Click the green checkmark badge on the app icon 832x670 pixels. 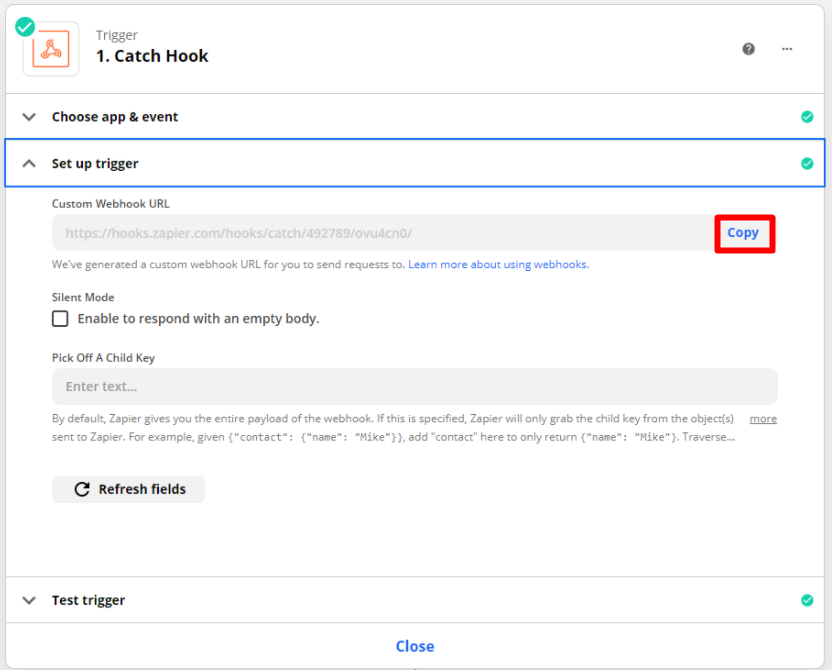pyautogui.click(x=25, y=27)
